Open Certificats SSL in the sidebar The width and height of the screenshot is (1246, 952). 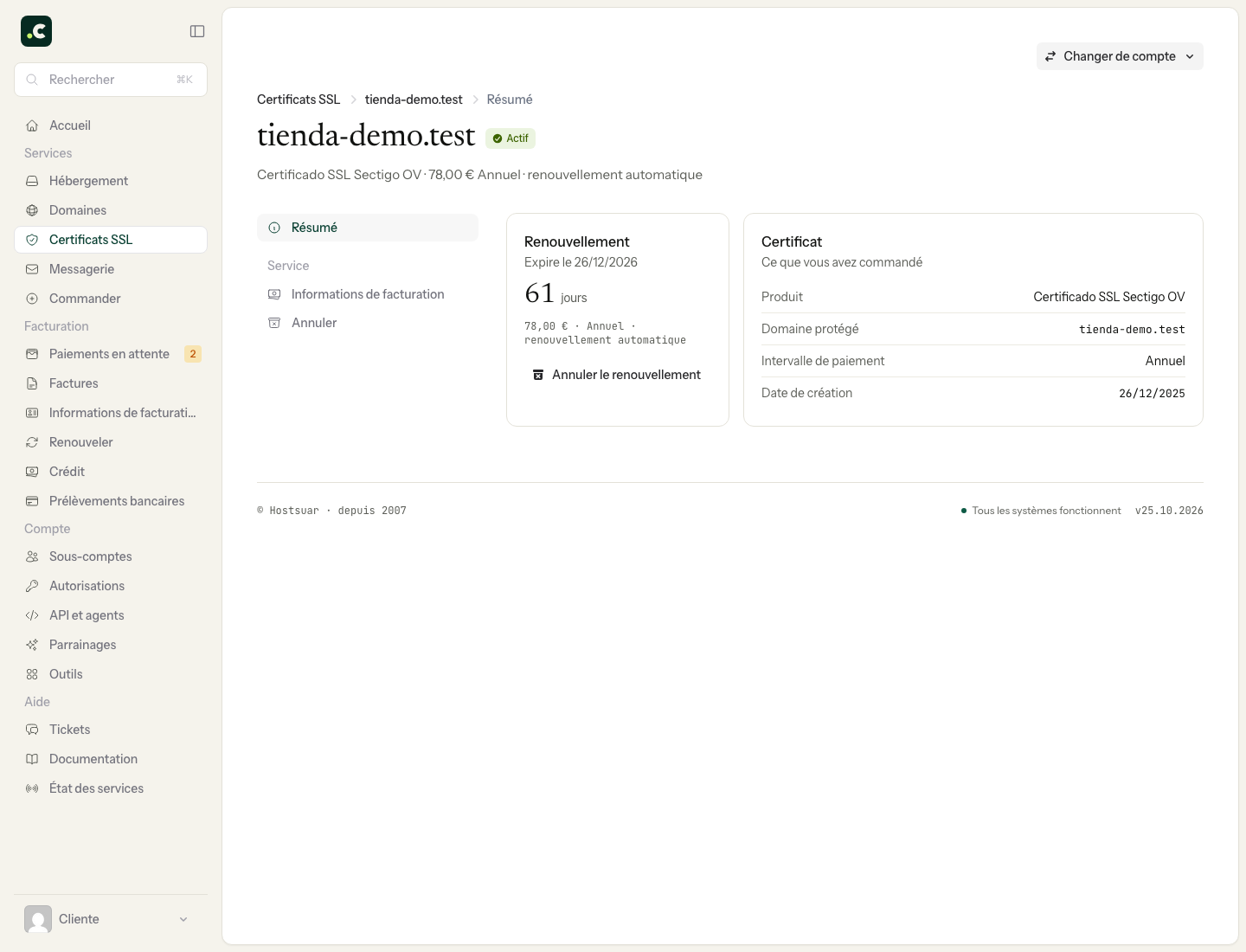[111, 240]
